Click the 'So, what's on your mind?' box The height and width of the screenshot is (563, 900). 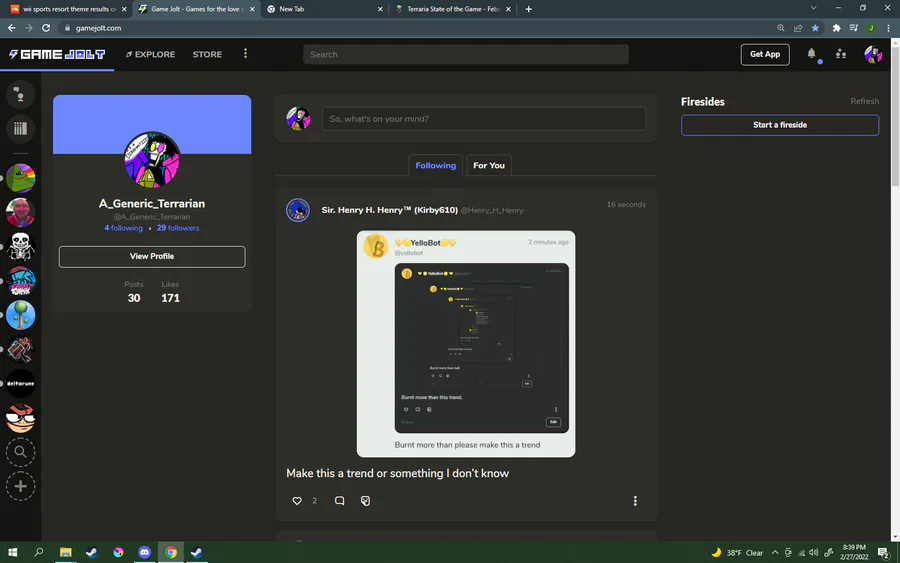pos(483,119)
